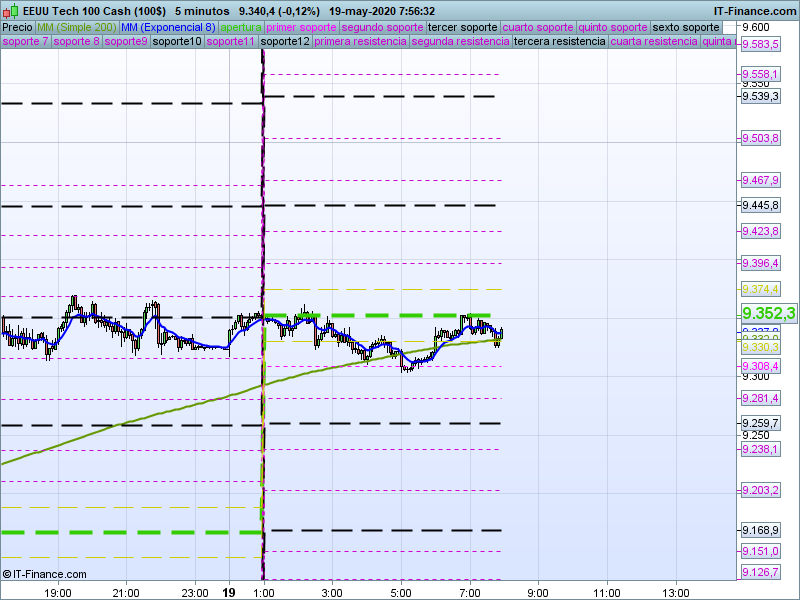The width and height of the screenshot is (800, 600).
Task: Click the cuarto soporte label
Action: pos(538,27)
